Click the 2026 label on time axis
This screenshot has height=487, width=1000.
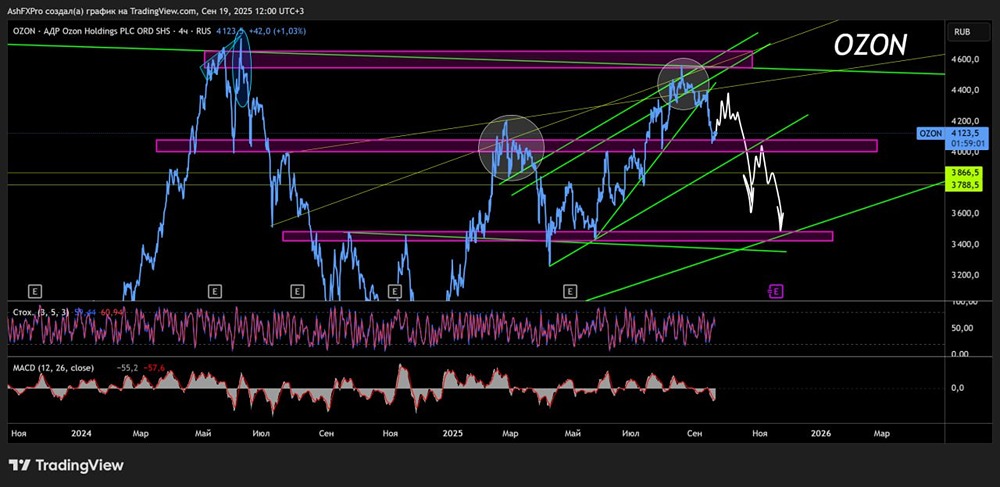pos(821,433)
